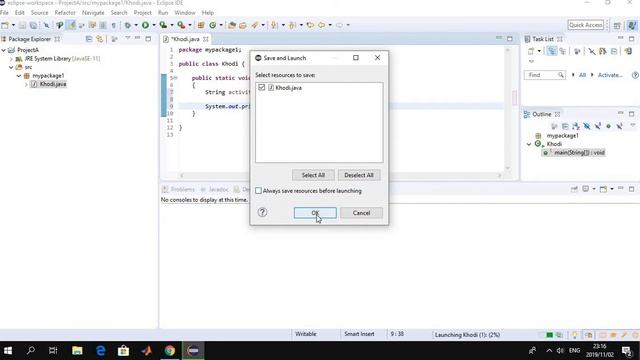Click the Back navigation arrow icon

coord(322,25)
